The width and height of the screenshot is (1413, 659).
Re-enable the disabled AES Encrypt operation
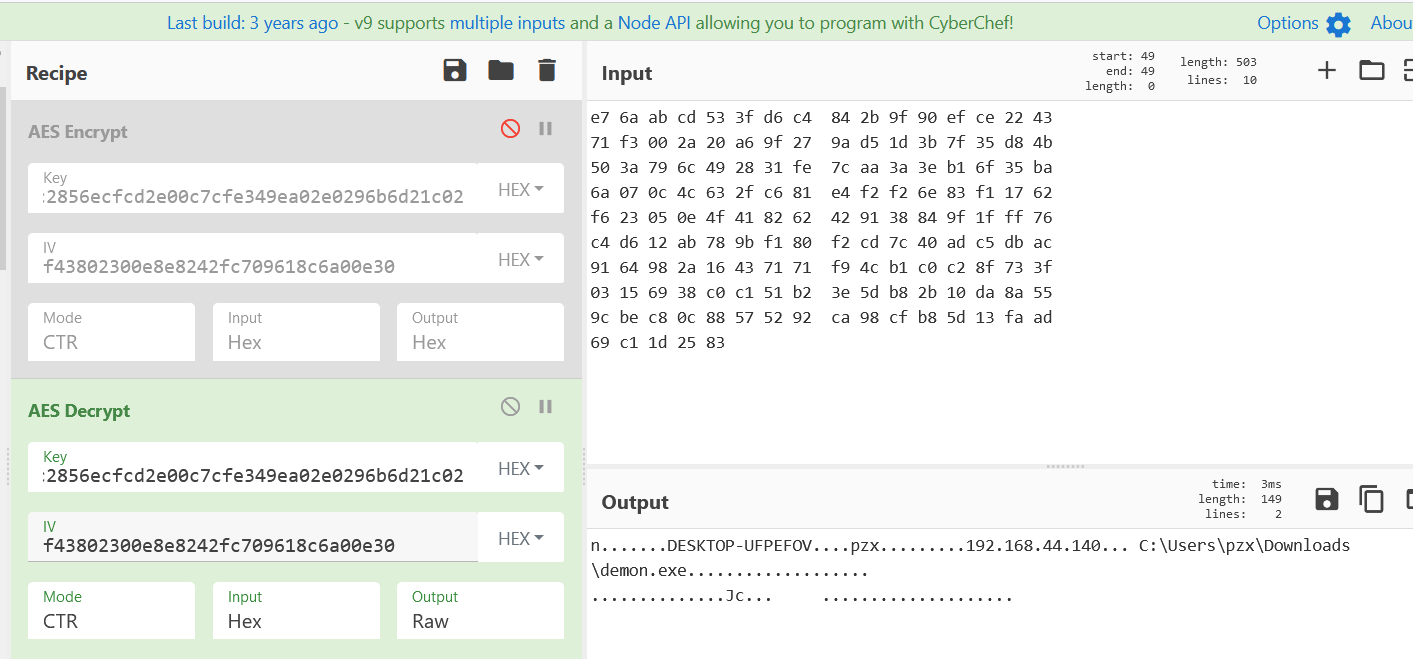(x=511, y=128)
